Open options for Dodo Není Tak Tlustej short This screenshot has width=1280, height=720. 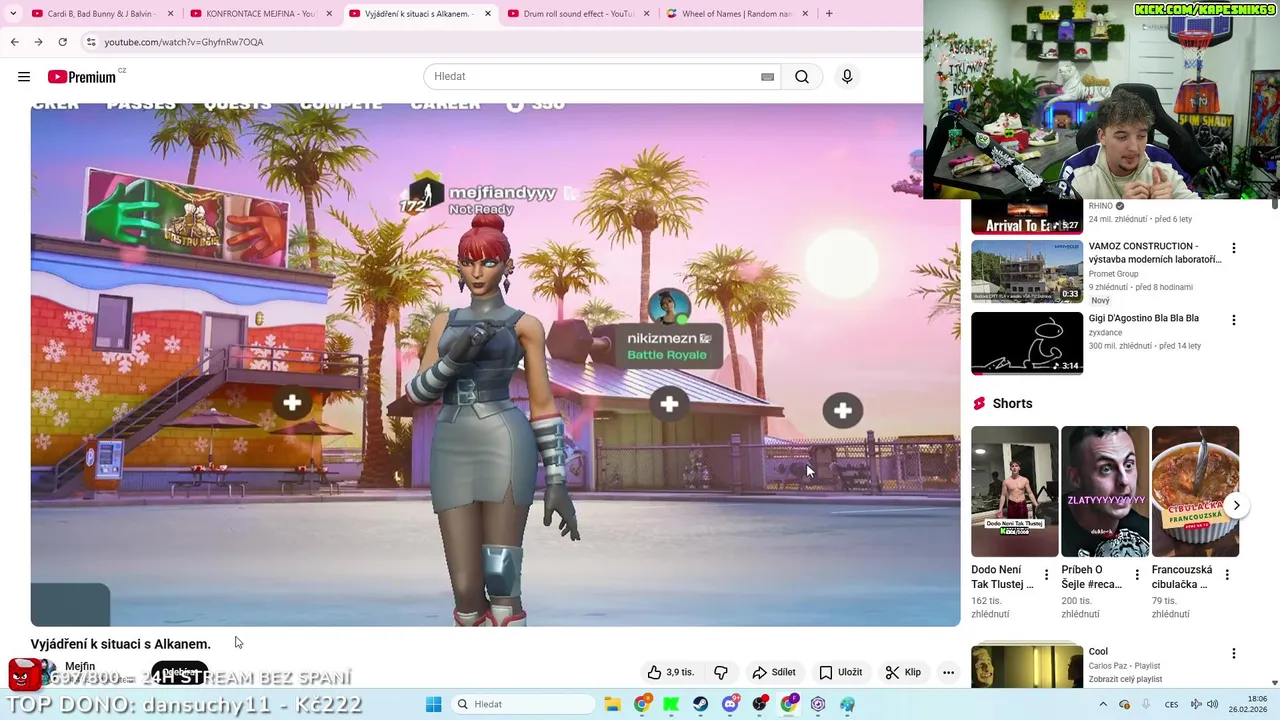click(1046, 575)
